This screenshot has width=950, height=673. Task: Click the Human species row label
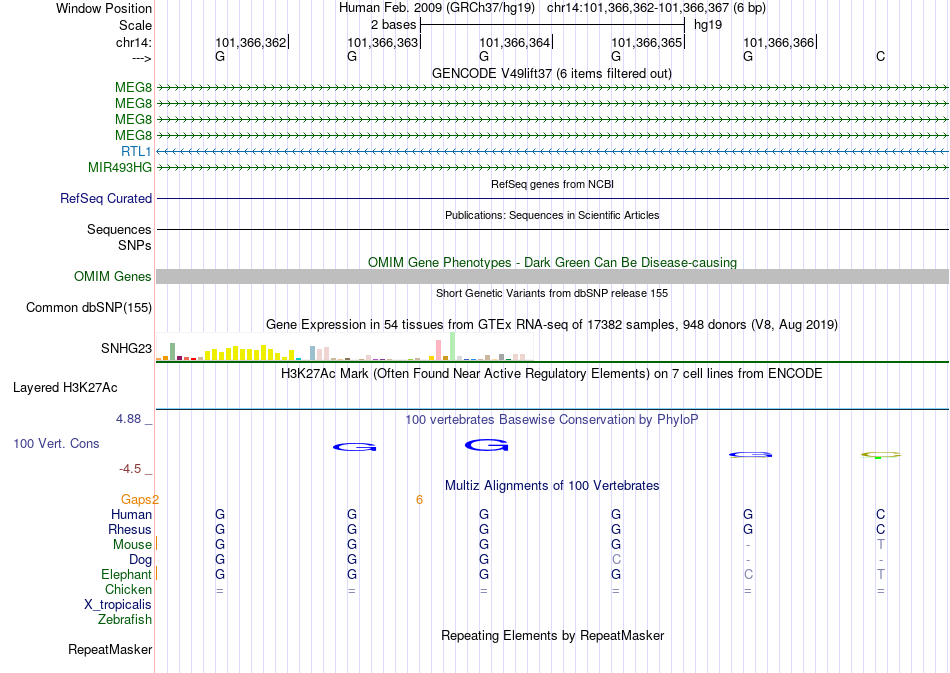tap(131, 515)
